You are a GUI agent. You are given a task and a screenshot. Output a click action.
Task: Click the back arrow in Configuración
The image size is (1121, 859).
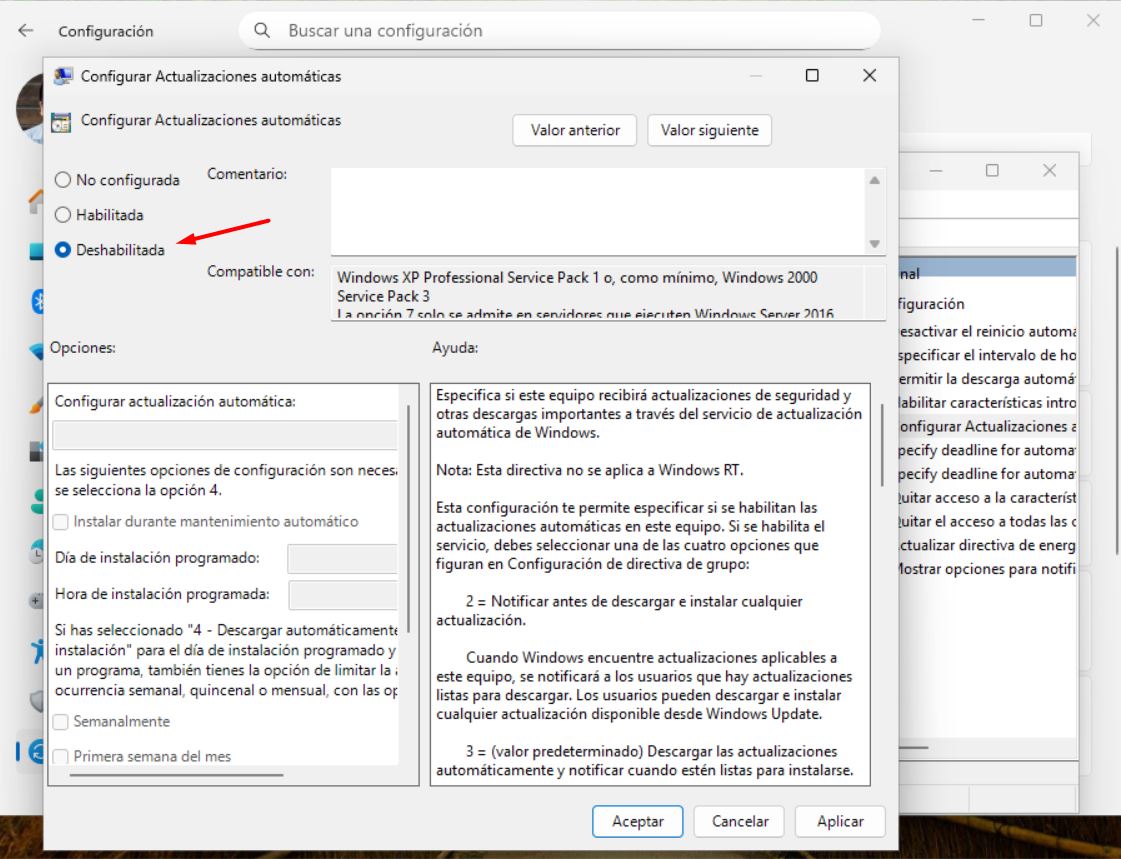point(27,31)
